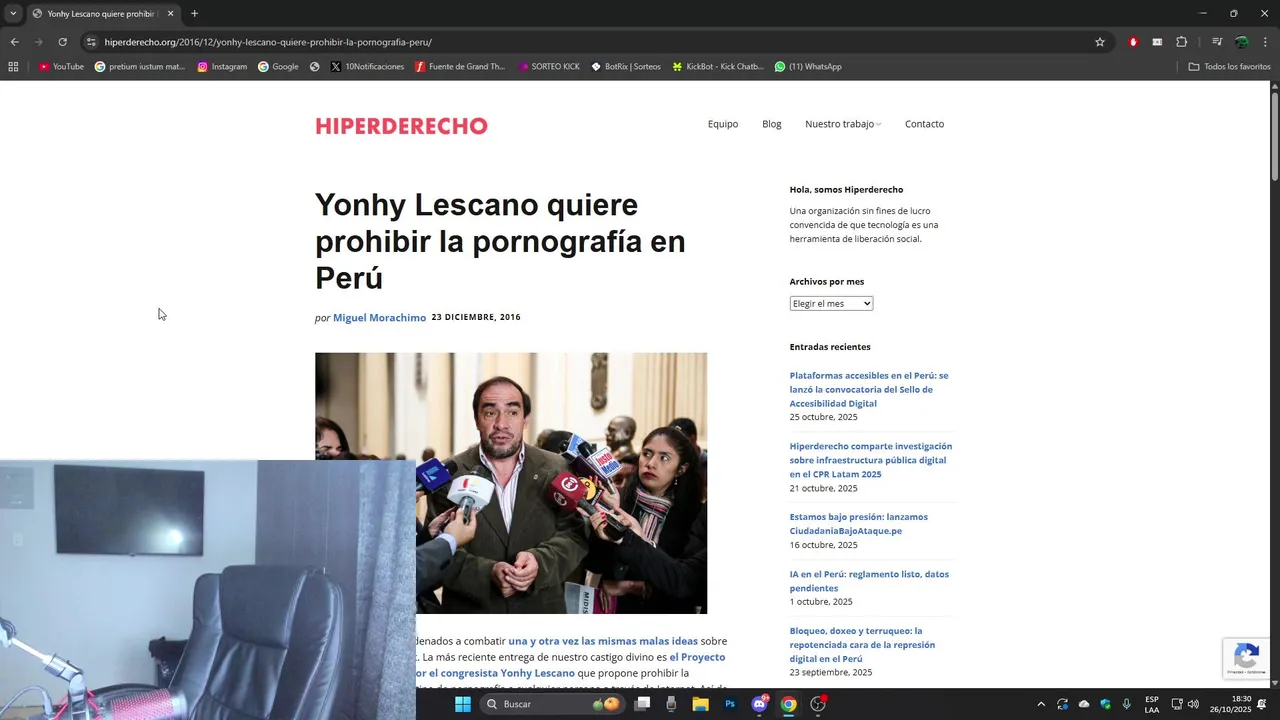Open the cloud OneDrive tray icon

pos(1084,704)
